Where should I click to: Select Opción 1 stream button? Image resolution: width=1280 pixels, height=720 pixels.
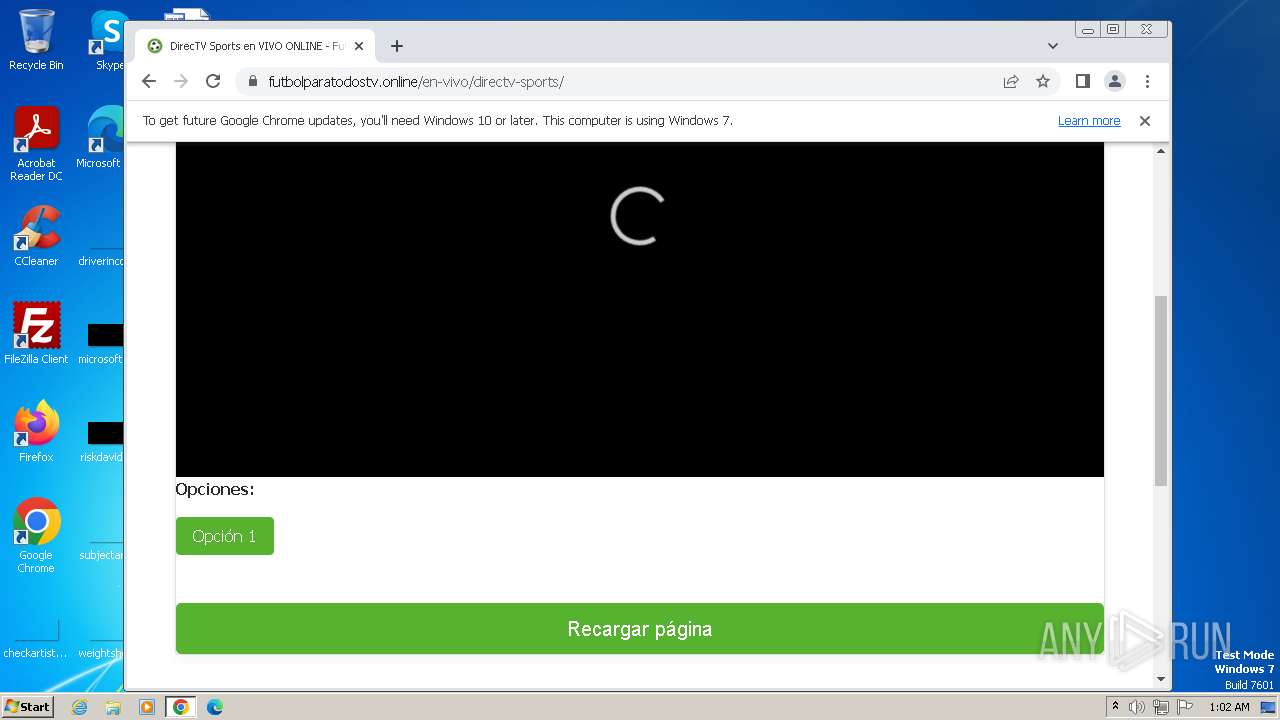coord(225,536)
